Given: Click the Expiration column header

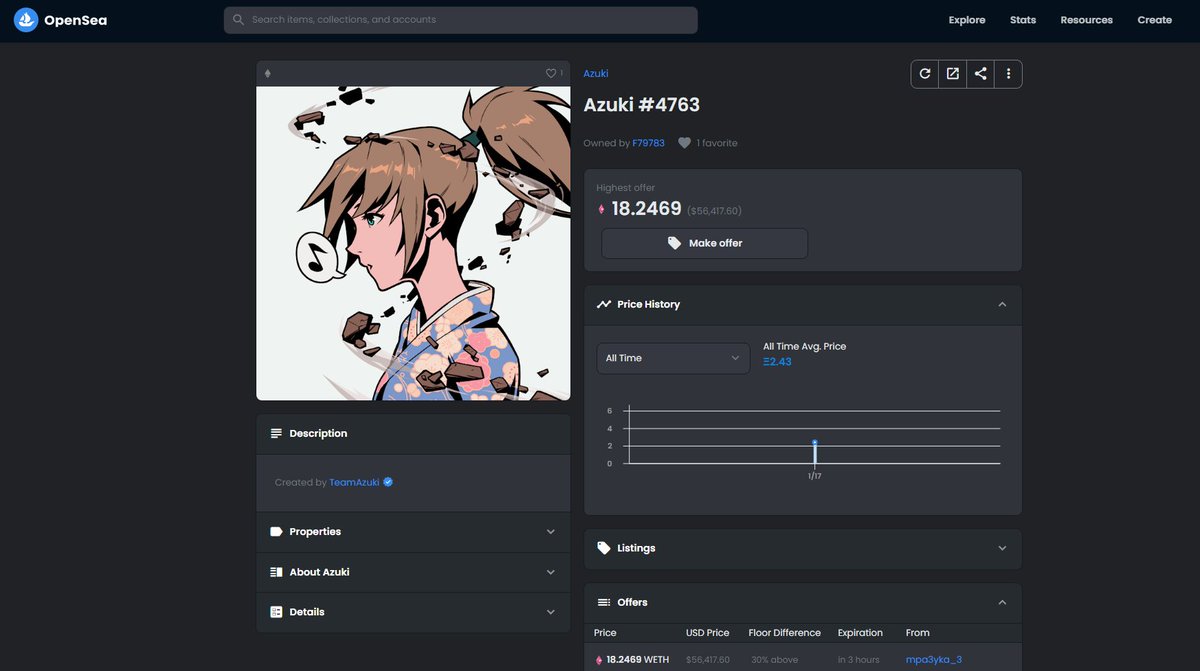Looking at the screenshot, I should click(860, 633).
